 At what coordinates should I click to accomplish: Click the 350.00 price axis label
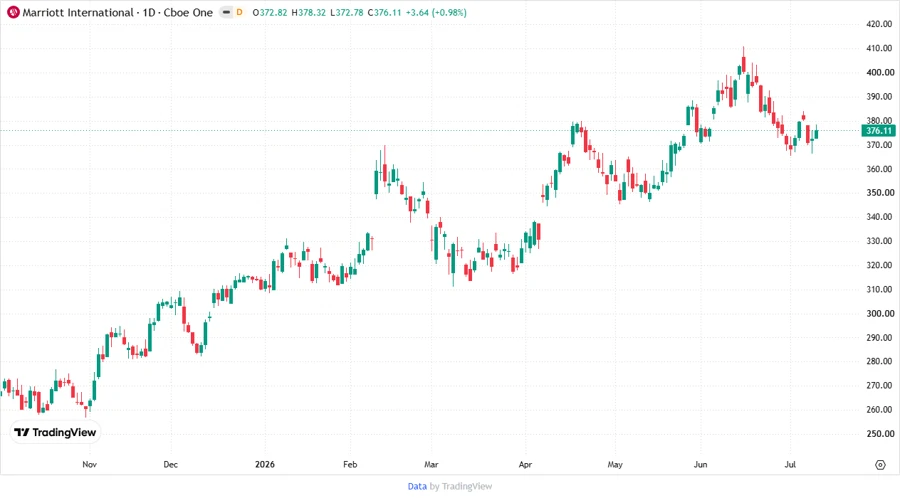click(880, 193)
